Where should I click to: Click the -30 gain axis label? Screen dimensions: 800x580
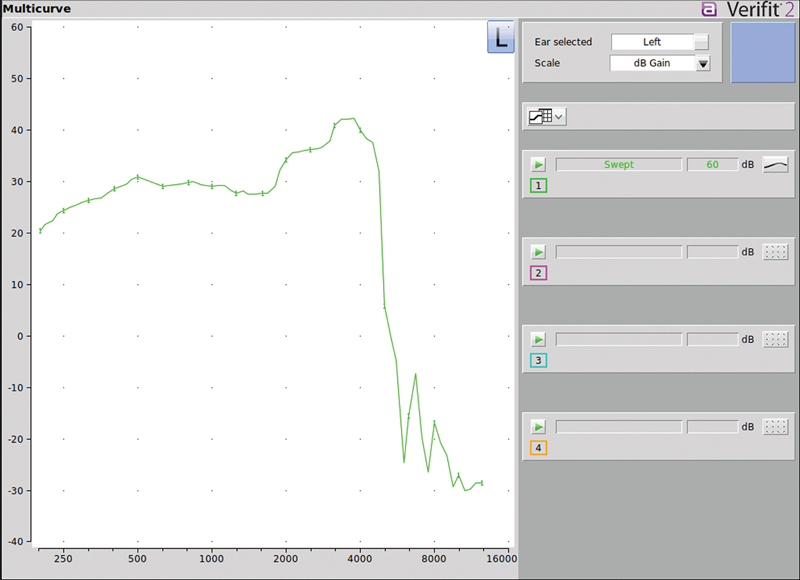point(15,491)
